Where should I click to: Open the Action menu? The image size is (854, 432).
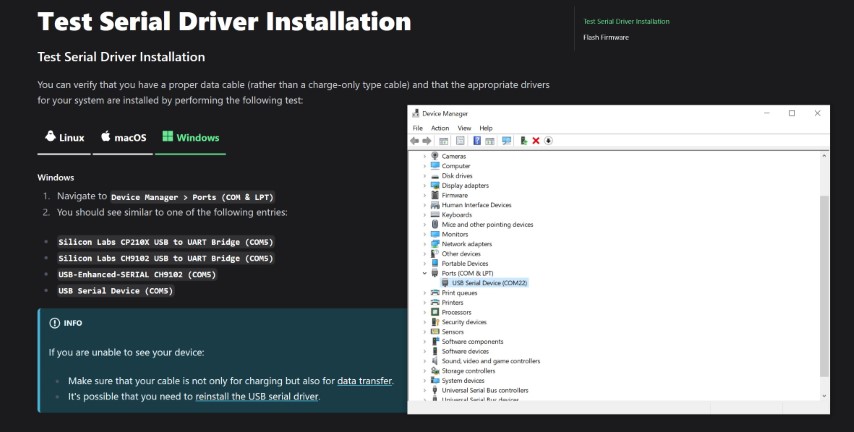440,128
